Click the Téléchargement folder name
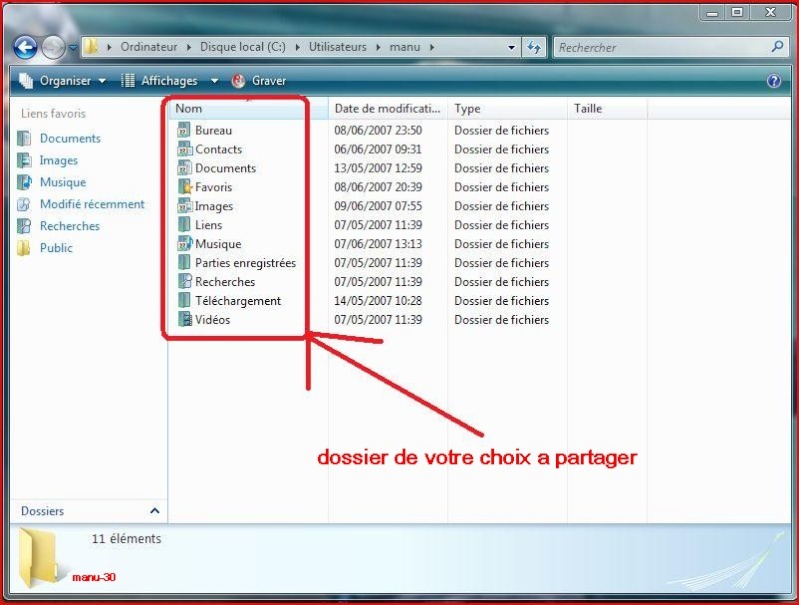Viewport: 799px width, 605px height. pyautogui.click(x=238, y=301)
